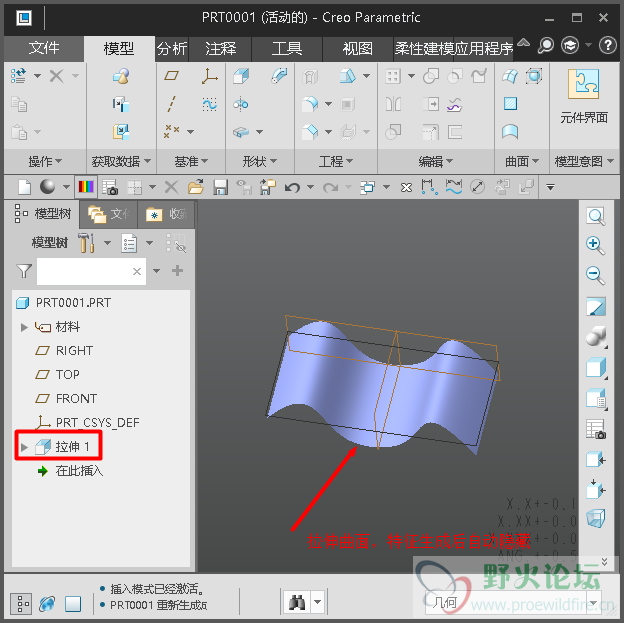Click the Boundary Blend surface icon

pyautogui.click(x=510, y=76)
